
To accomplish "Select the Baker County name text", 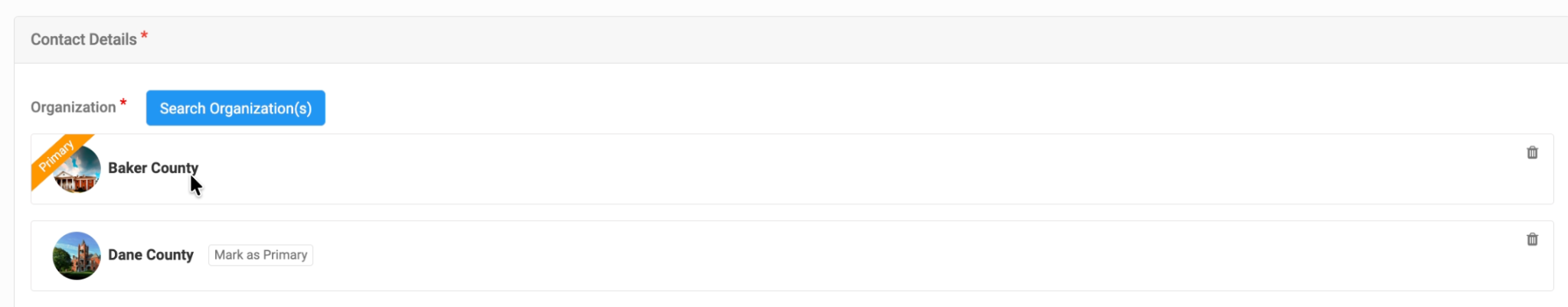I will 152,168.
